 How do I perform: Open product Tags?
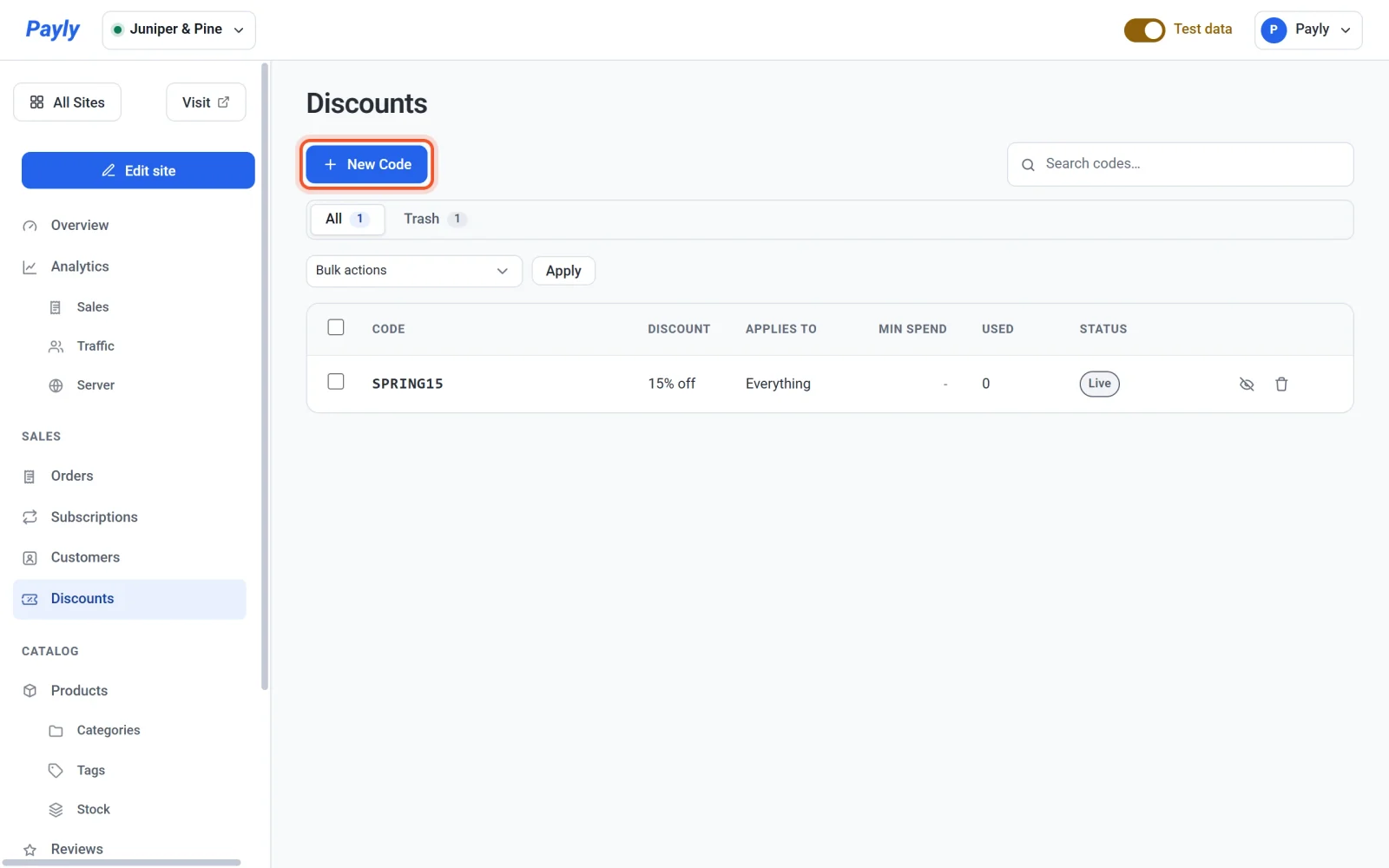pyautogui.click(x=143, y=771)
